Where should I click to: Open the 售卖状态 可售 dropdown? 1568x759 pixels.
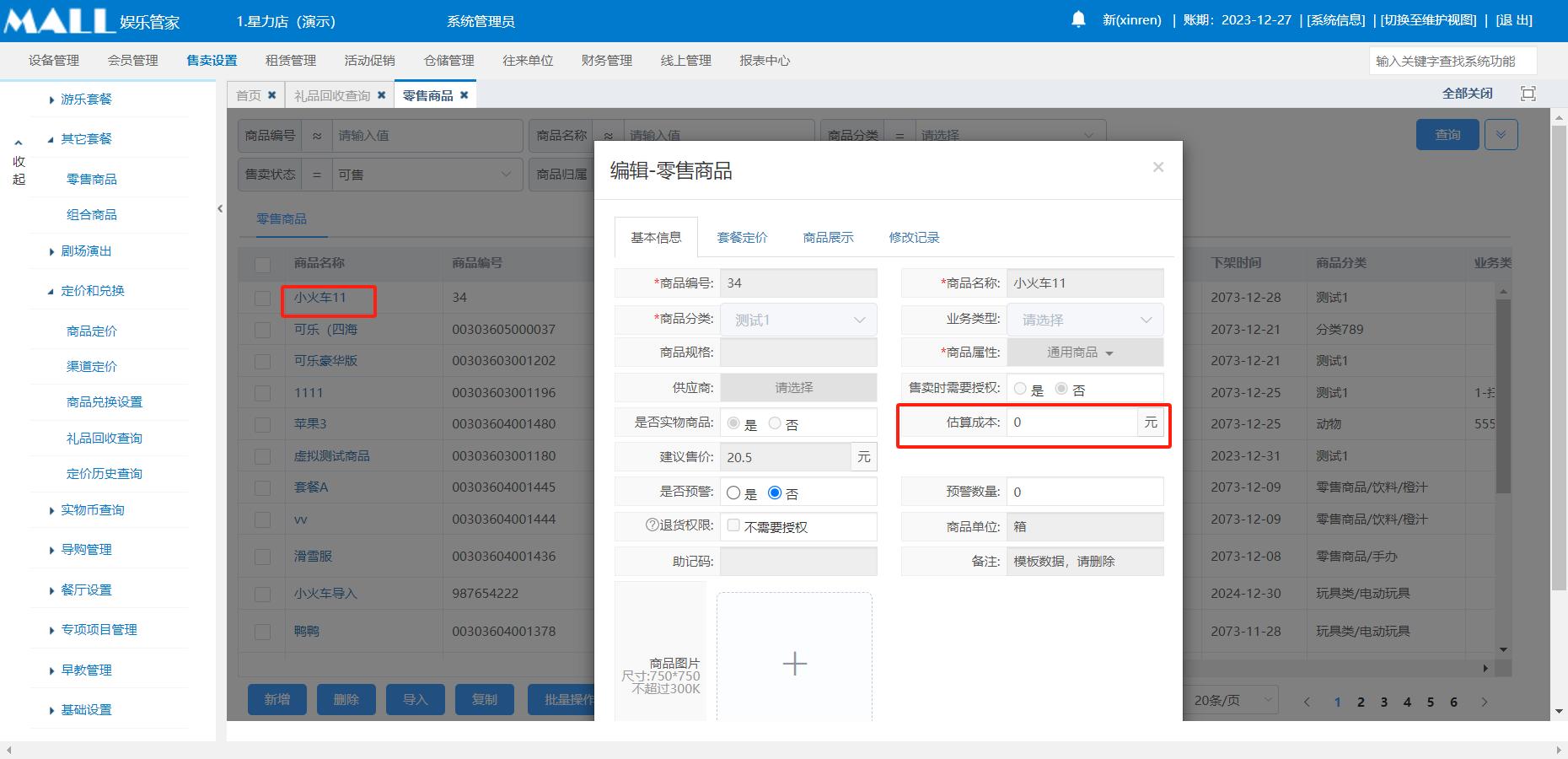click(x=427, y=175)
